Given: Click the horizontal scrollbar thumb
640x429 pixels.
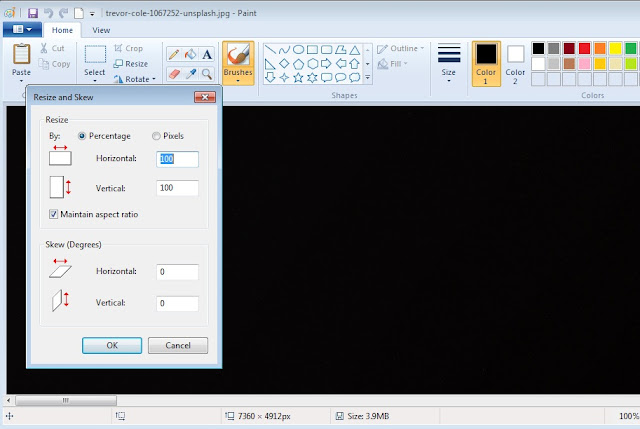Looking at the screenshot, I should 66,400.
